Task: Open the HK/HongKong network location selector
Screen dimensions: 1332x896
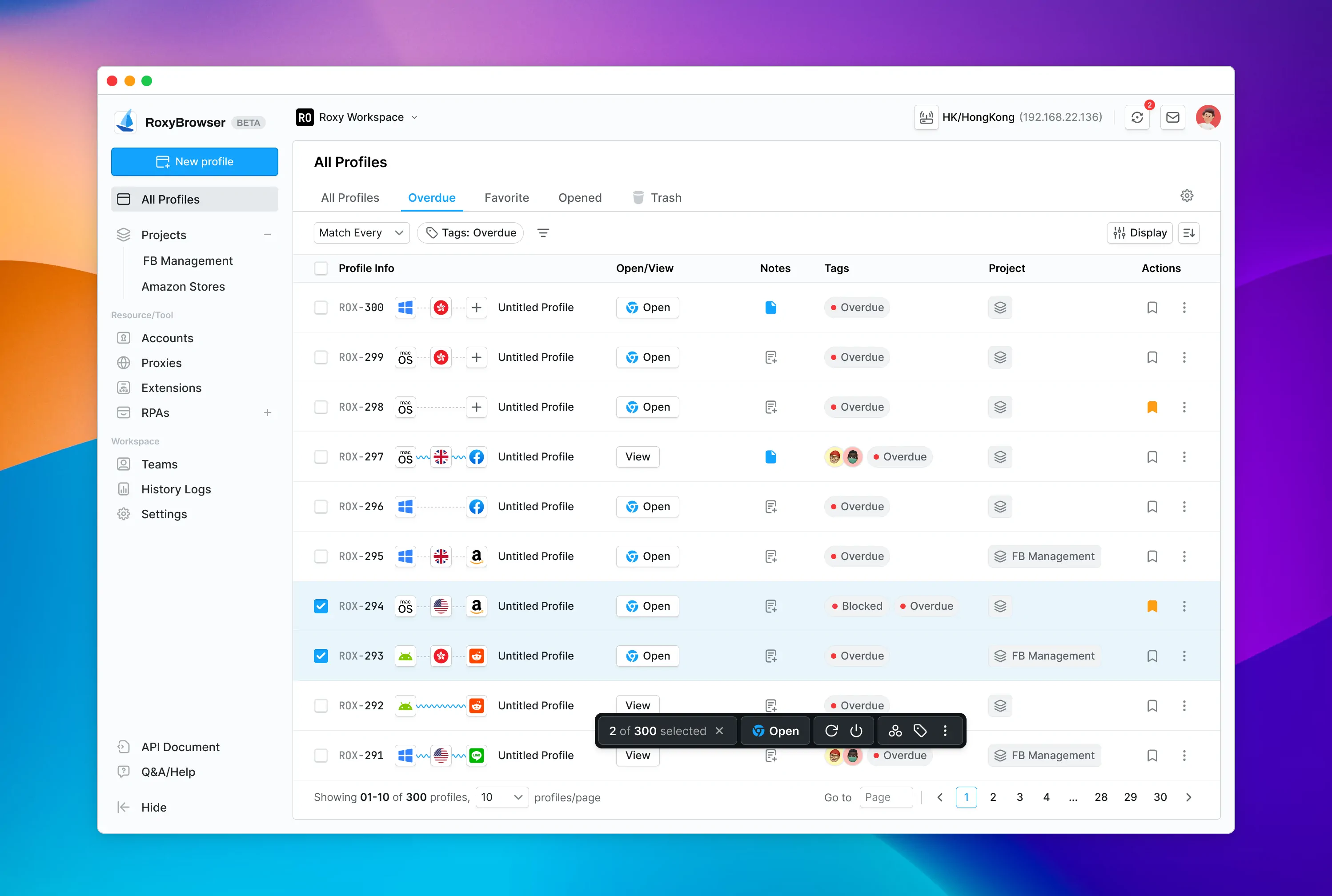Action: (1009, 117)
